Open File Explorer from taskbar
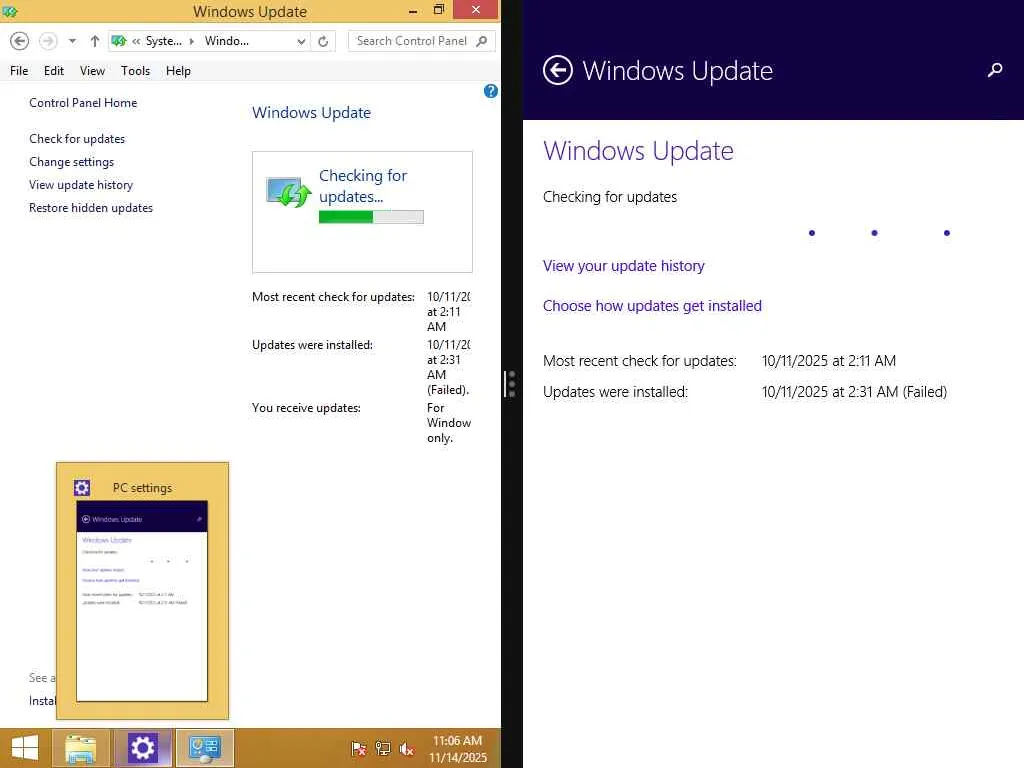 [x=81, y=748]
